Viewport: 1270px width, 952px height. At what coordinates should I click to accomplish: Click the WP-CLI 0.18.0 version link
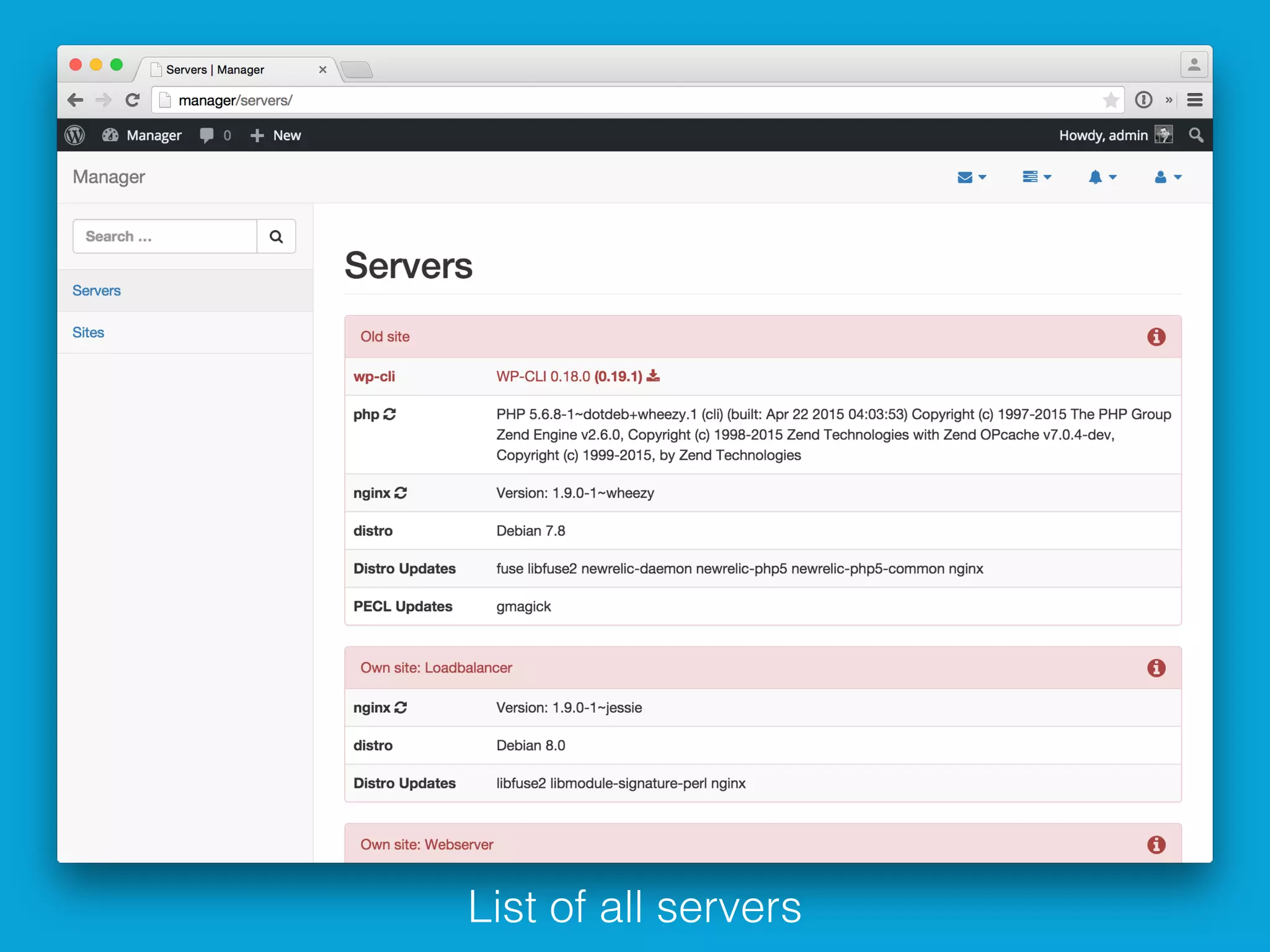point(543,376)
